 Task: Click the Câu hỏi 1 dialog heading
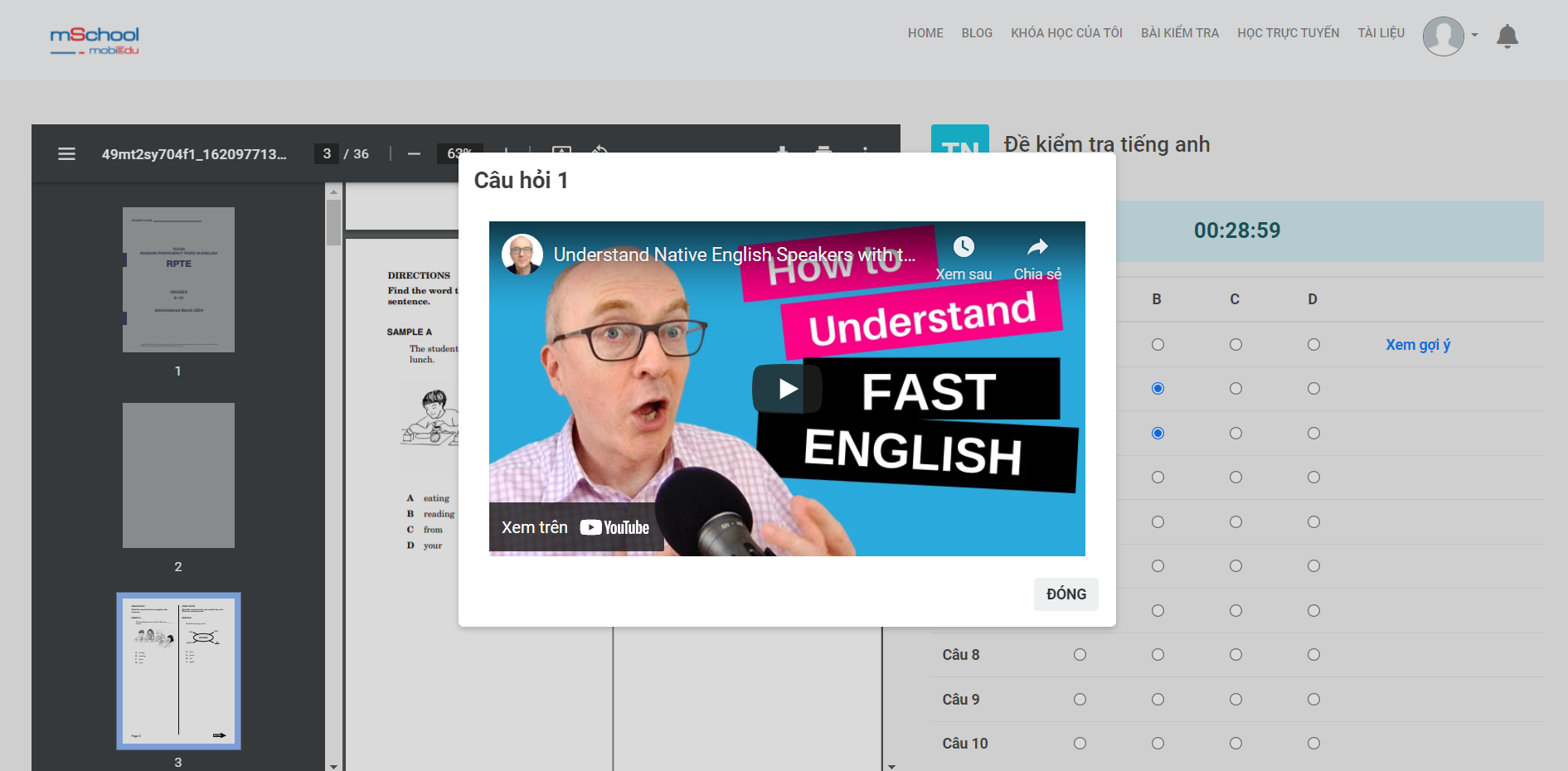(x=521, y=180)
